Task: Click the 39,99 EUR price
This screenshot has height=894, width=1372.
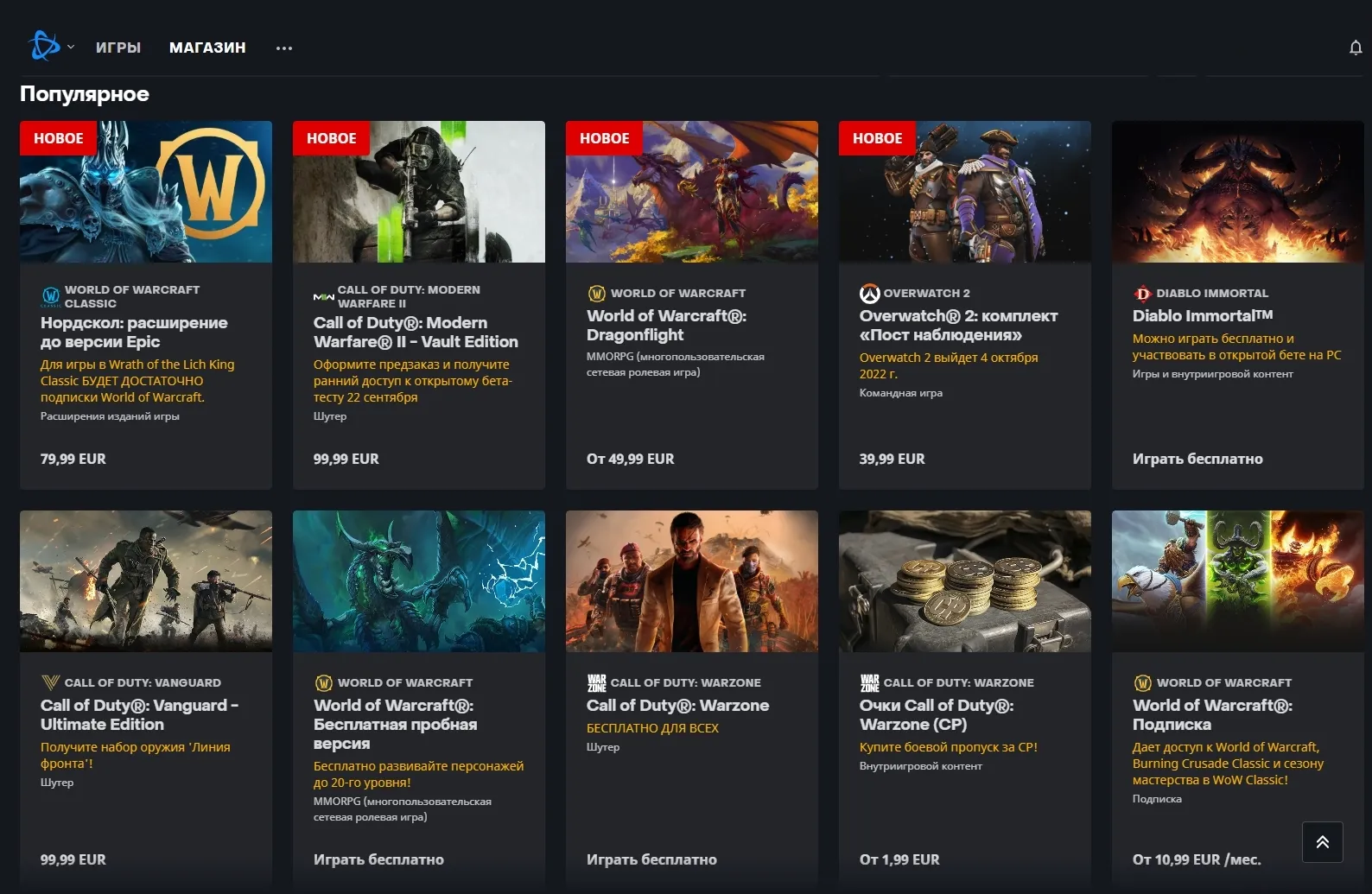Action: (892, 460)
